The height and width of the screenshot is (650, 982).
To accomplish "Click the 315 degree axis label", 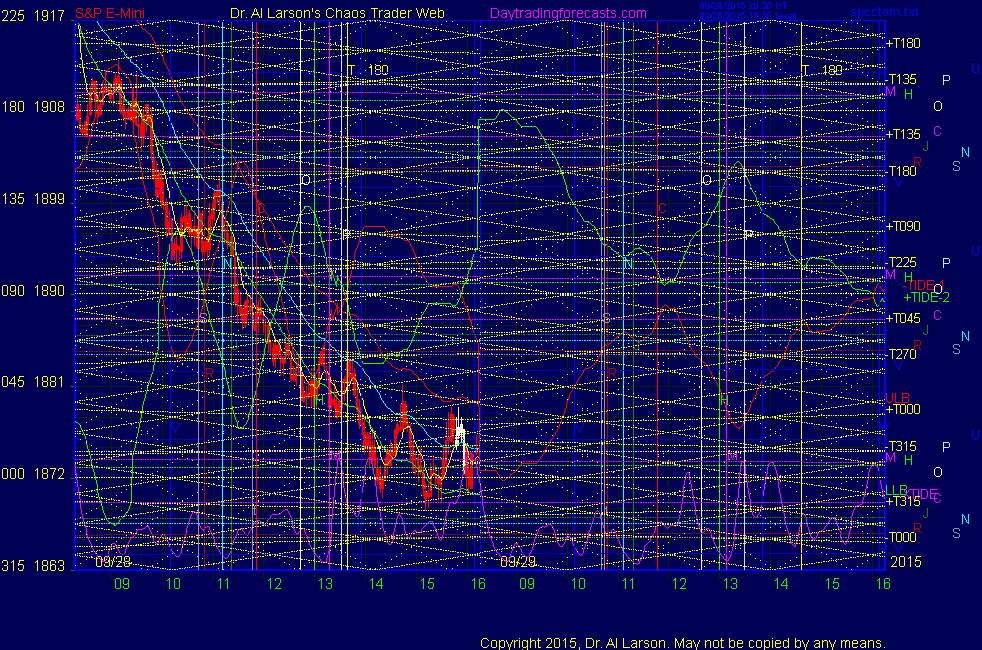I will pyautogui.click(x=13, y=565).
